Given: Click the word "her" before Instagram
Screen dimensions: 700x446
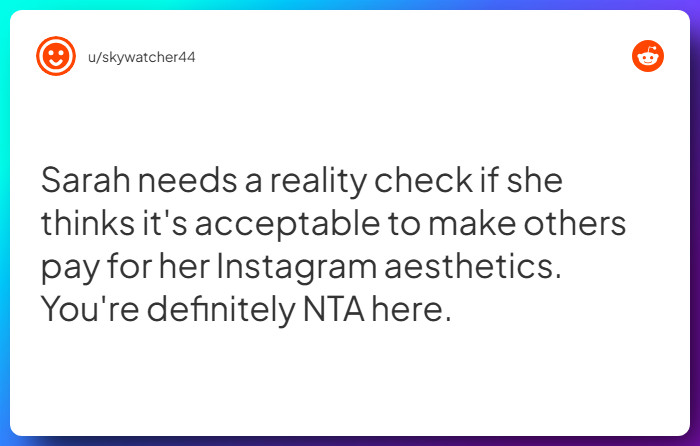Looking at the screenshot, I should (x=184, y=267).
